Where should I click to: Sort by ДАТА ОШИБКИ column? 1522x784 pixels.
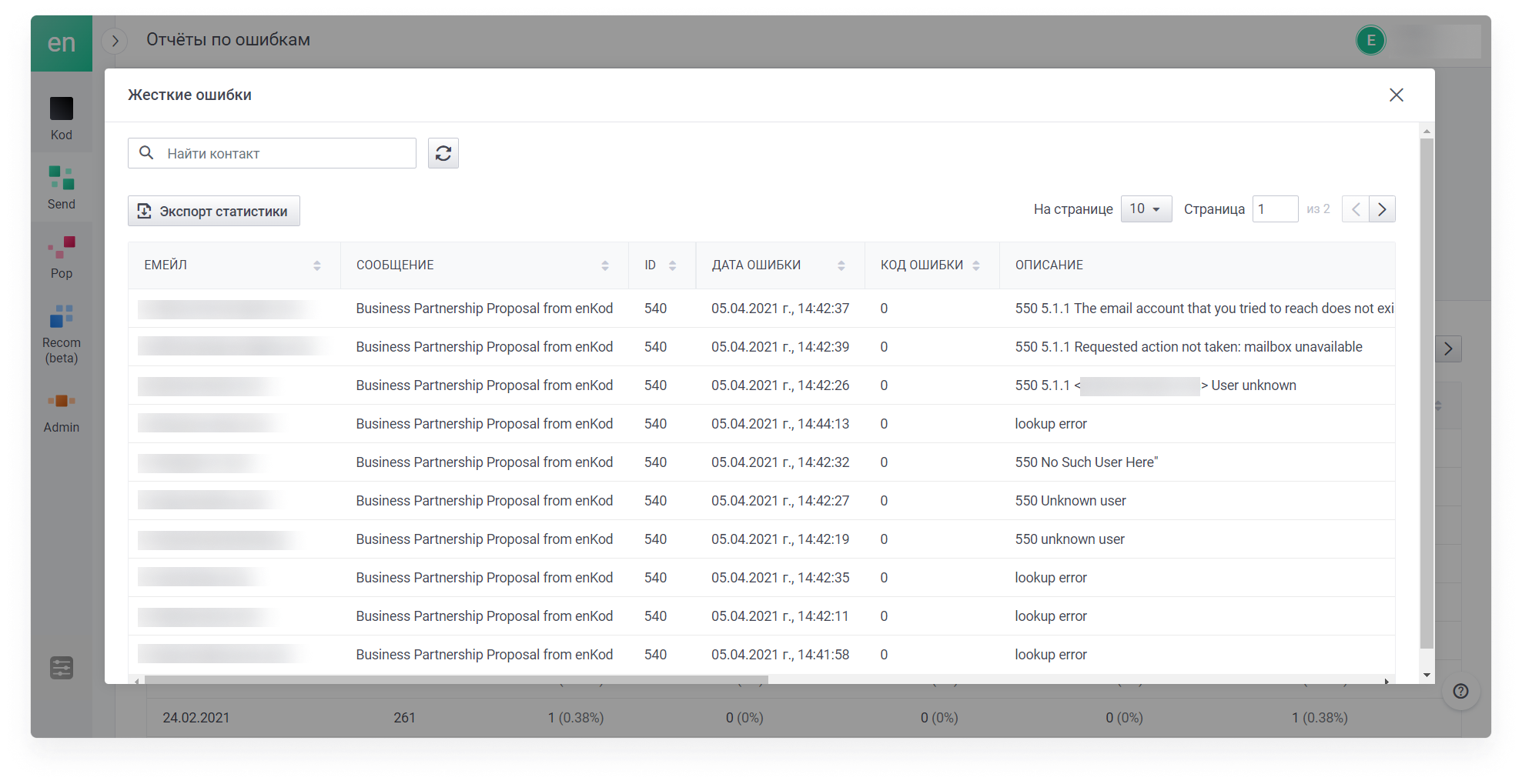click(x=841, y=265)
